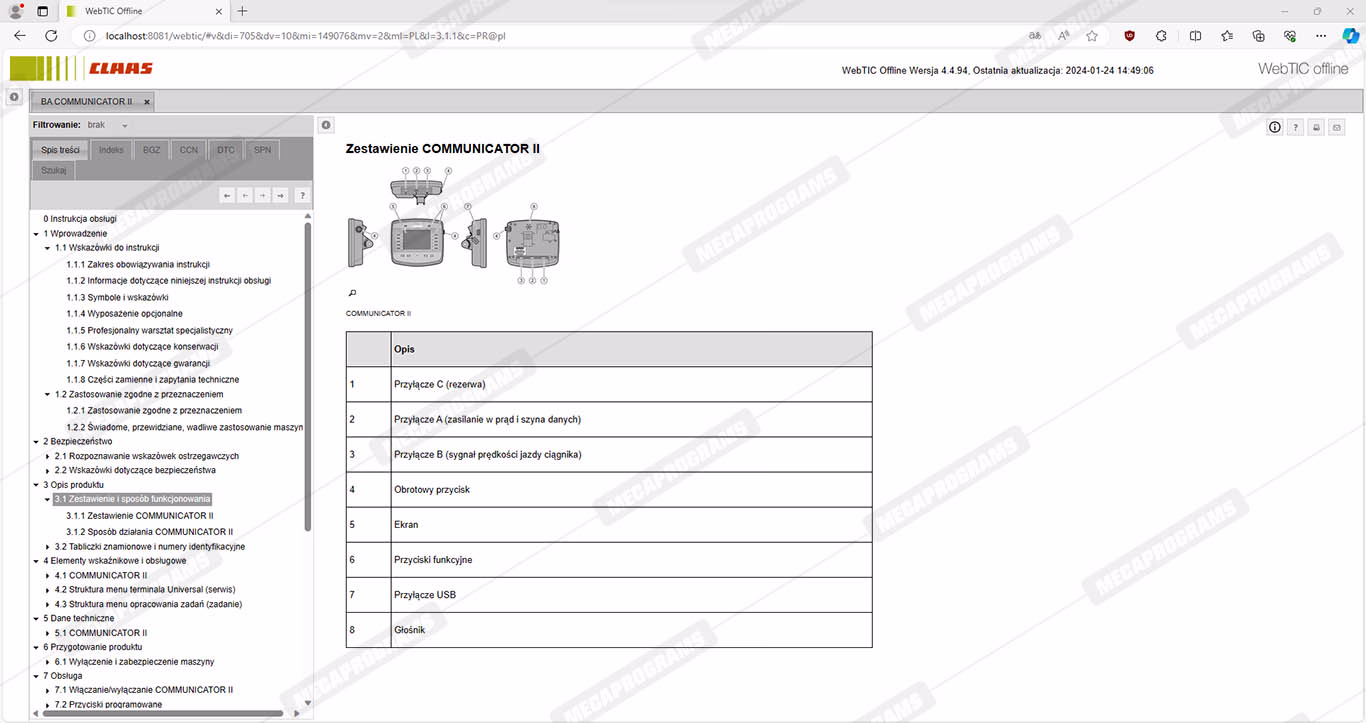Viewport: 1366px width, 723px height.
Task: Select the BA COMMUNICATOR II document tab
Action: (86, 102)
